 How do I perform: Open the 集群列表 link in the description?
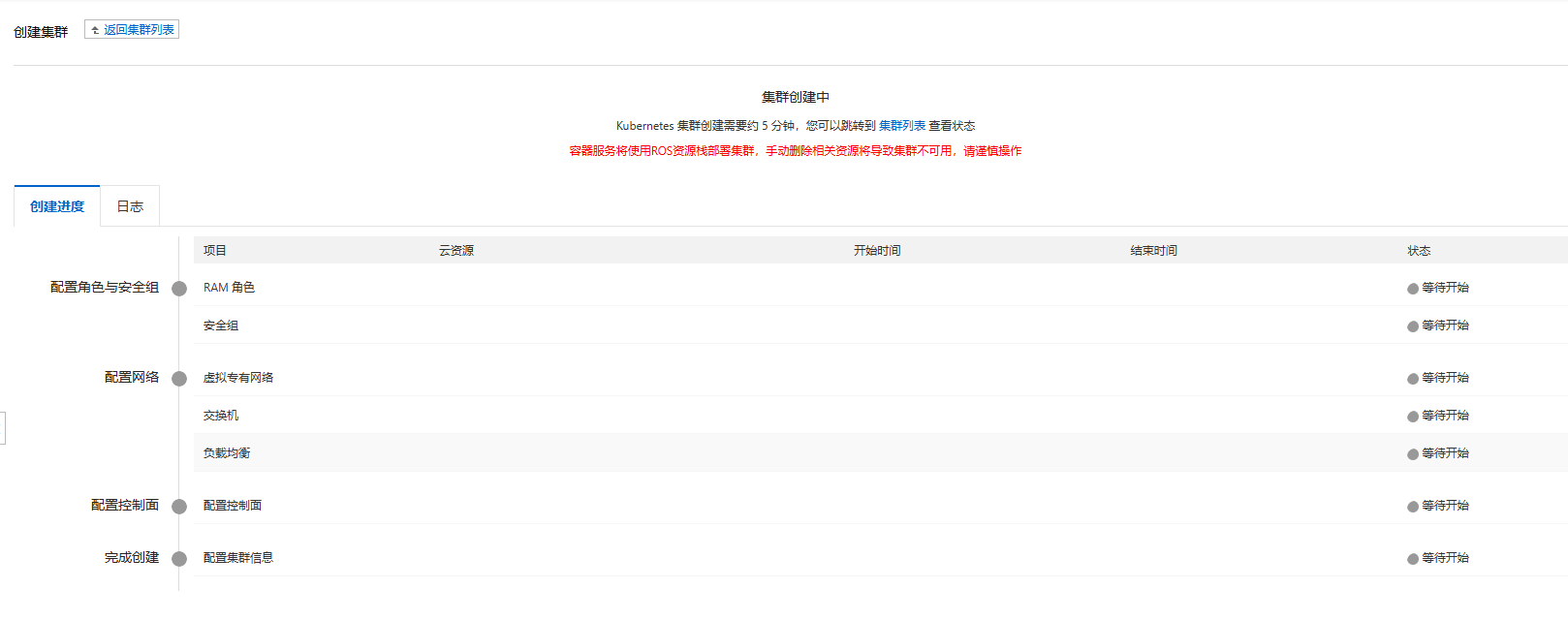(x=901, y=126)
